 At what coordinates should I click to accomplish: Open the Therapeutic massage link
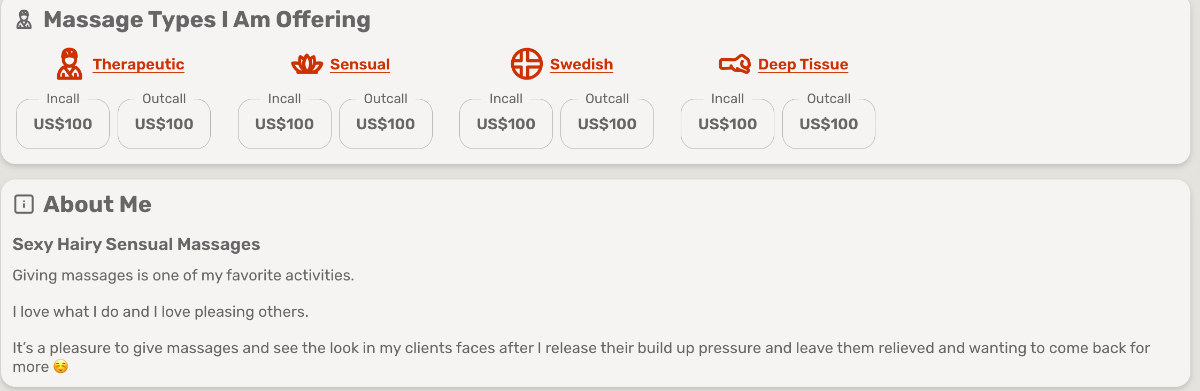[x=138, y=64]
